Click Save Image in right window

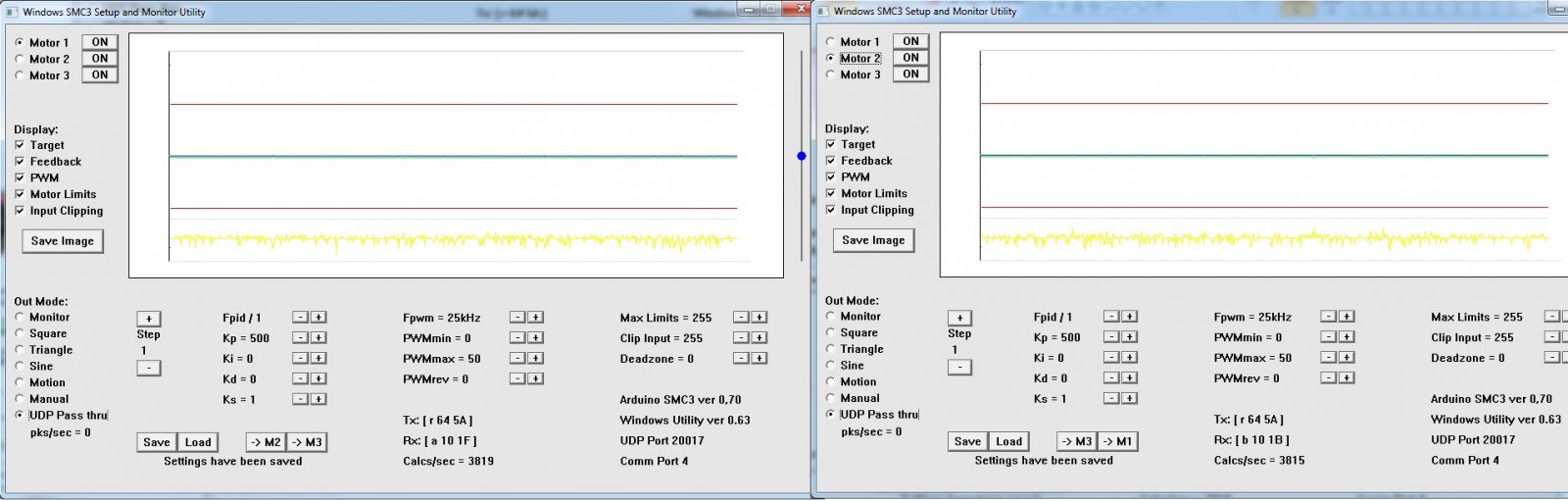point(874,240)
